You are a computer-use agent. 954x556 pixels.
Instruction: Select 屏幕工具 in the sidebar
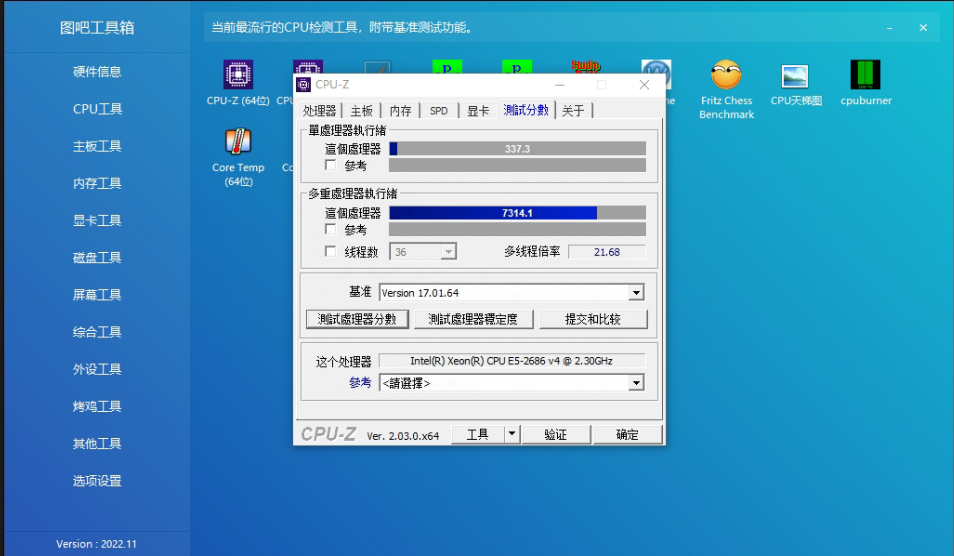coord(97,294)
